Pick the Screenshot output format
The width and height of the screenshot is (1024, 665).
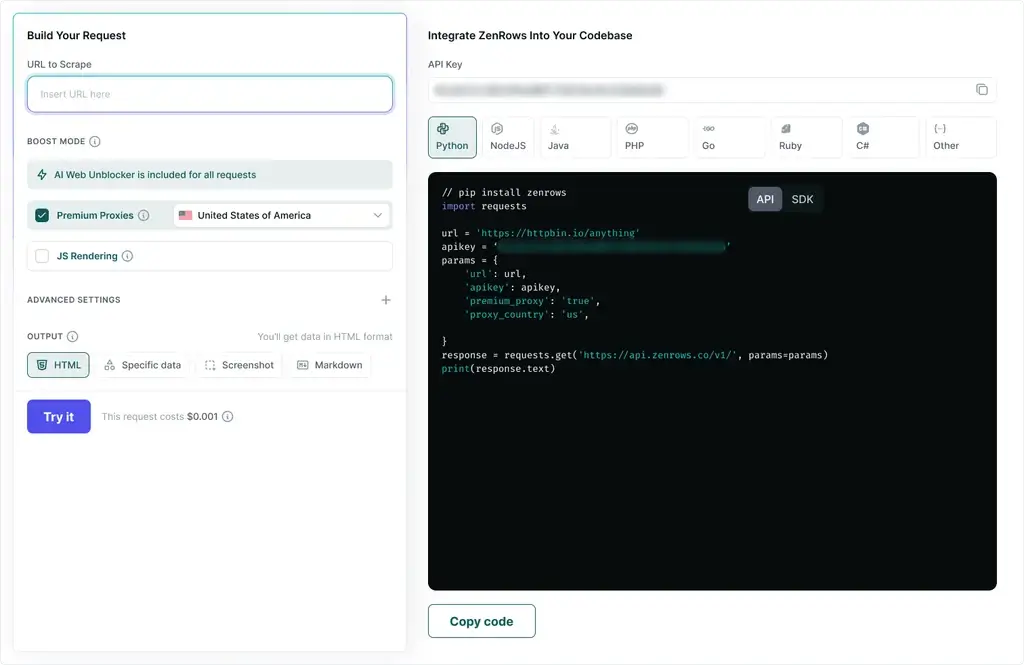238,364
